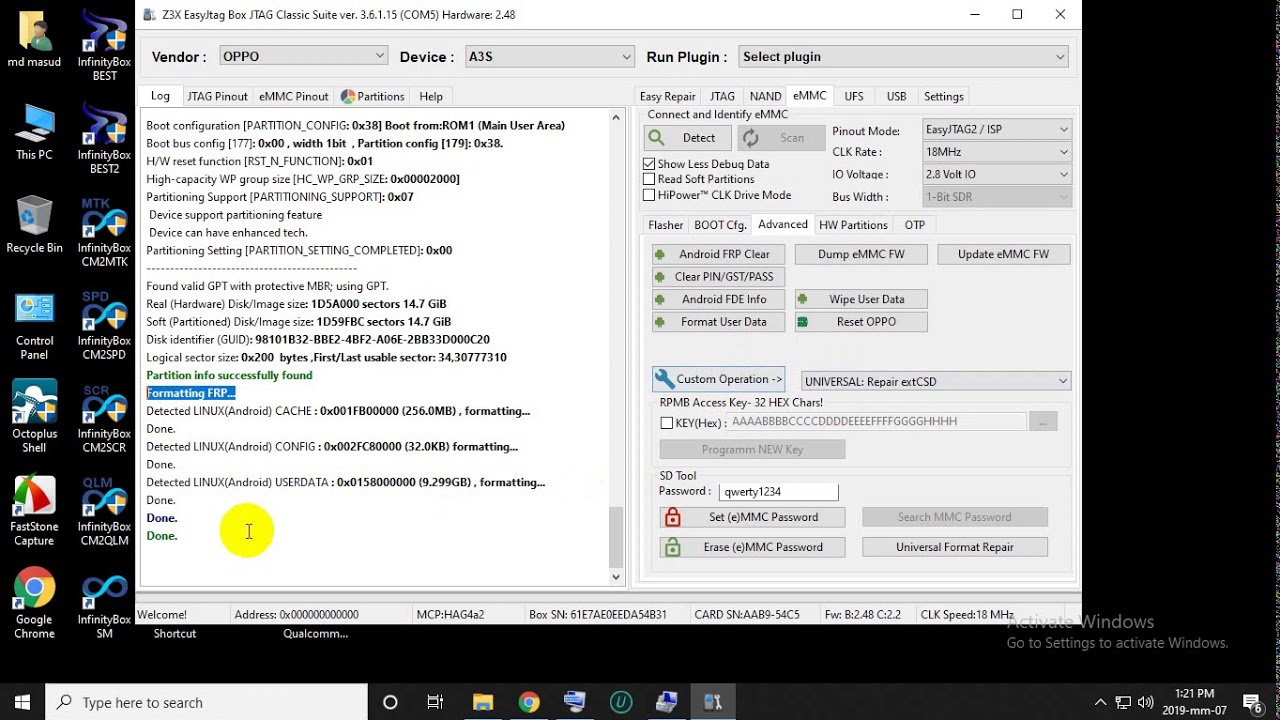This screenshot has height=720, width=1280.
Task: Open the Device dropdown showing A3S
Action: click(549, 56)
